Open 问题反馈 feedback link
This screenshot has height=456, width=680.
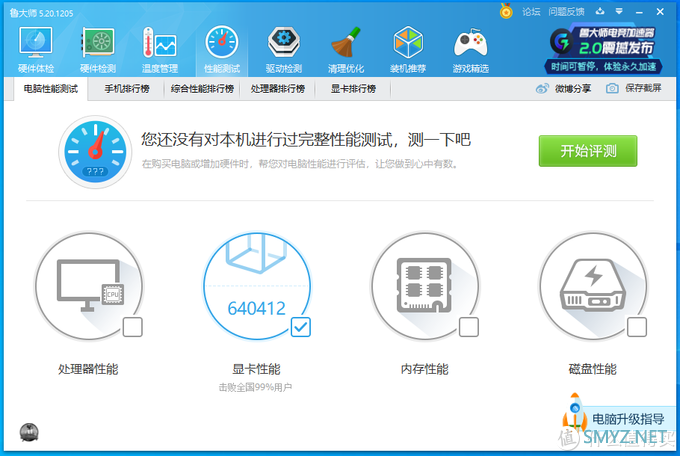pos(566,12)
